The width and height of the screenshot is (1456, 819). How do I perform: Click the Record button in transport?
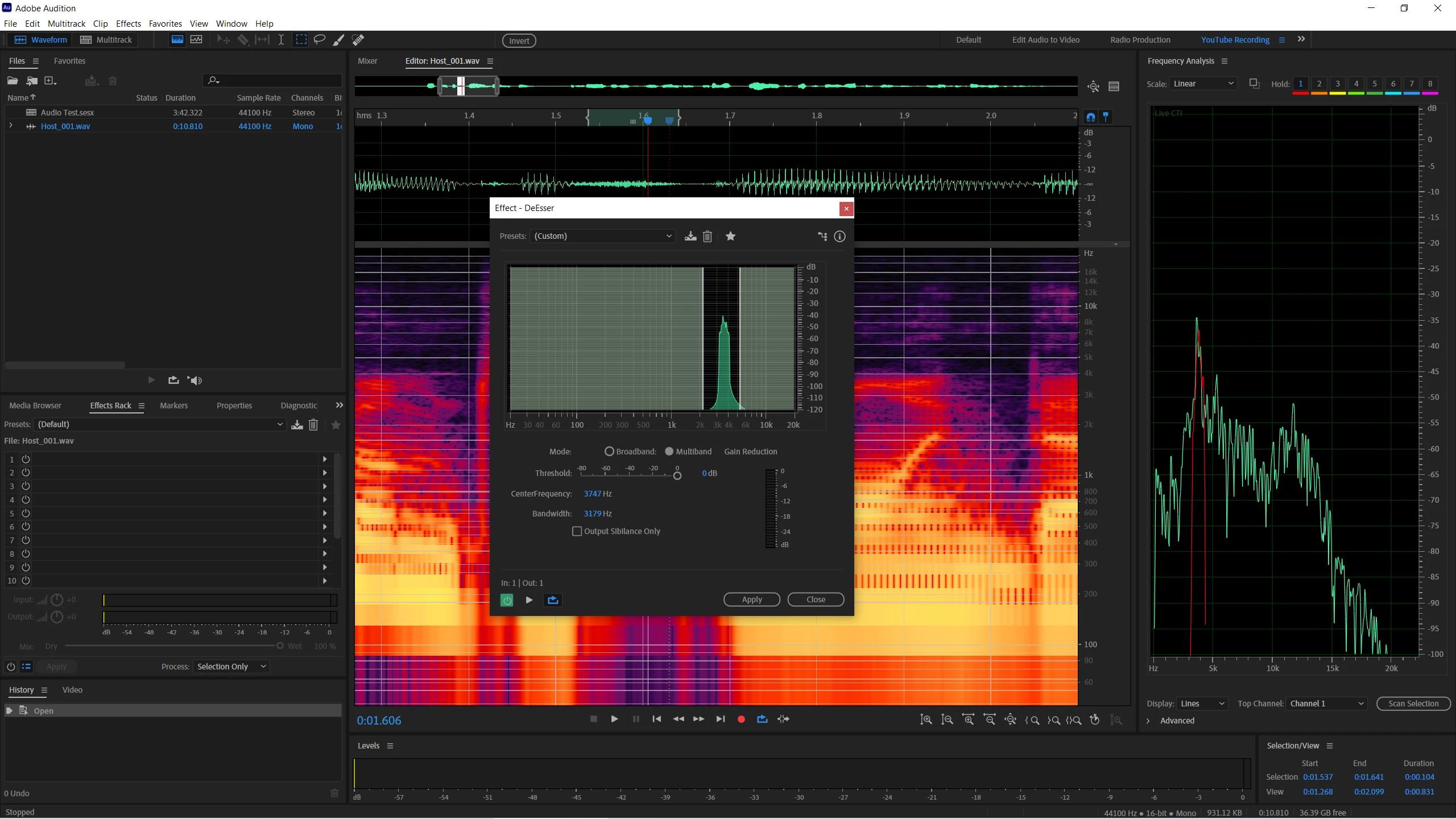click(x=741, y=719)
